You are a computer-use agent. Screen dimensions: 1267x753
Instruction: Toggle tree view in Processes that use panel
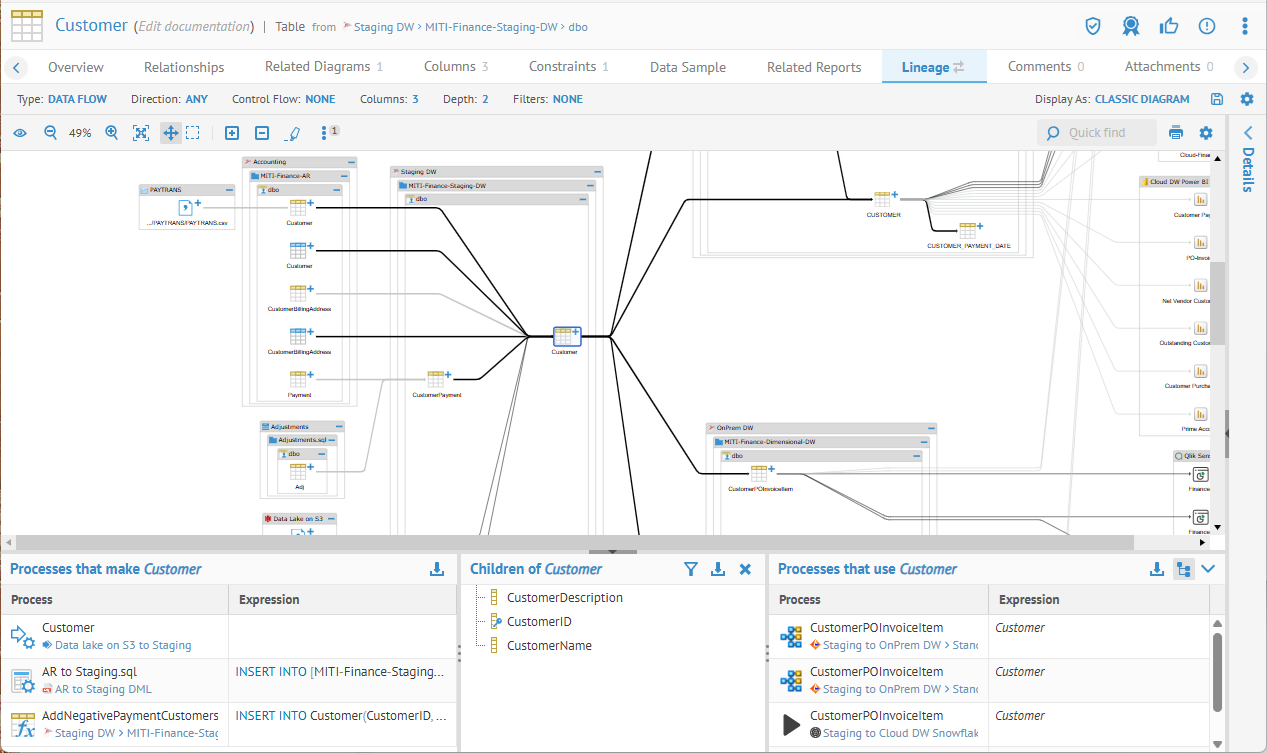(1183, 569)
